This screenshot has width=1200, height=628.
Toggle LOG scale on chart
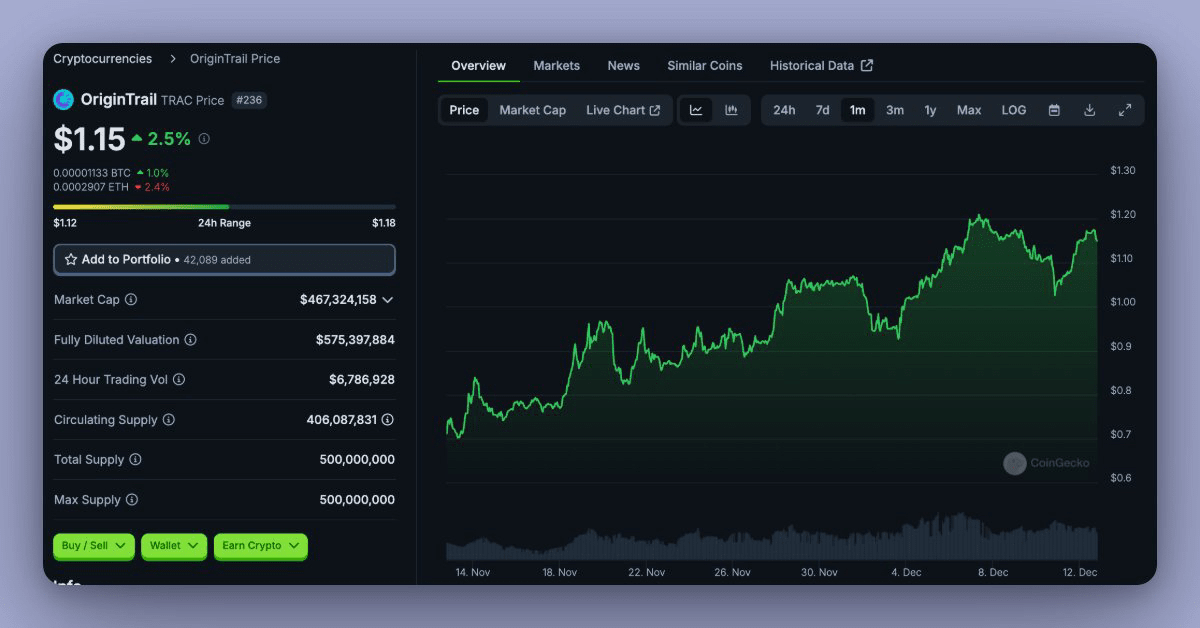1013,110
